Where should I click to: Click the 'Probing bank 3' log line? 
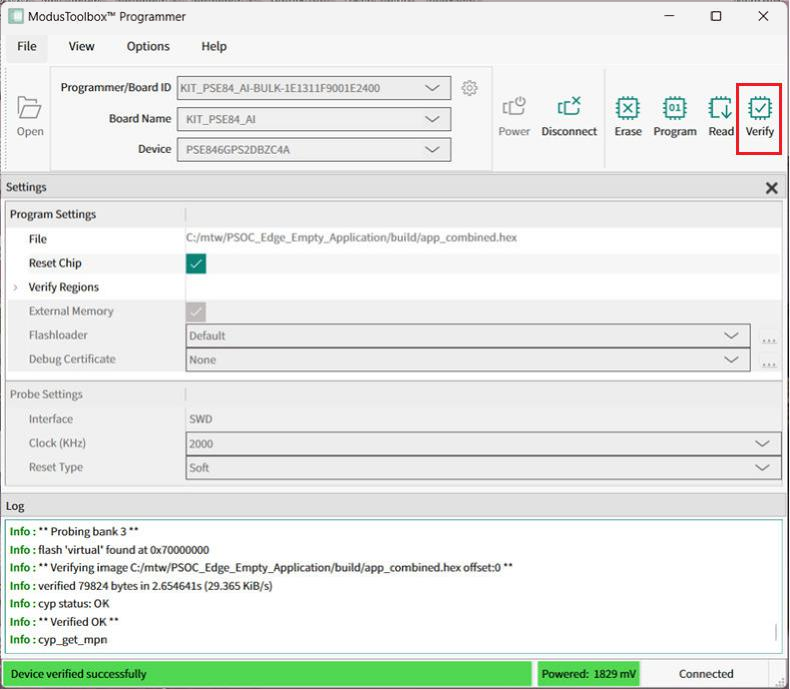point(74,532)
